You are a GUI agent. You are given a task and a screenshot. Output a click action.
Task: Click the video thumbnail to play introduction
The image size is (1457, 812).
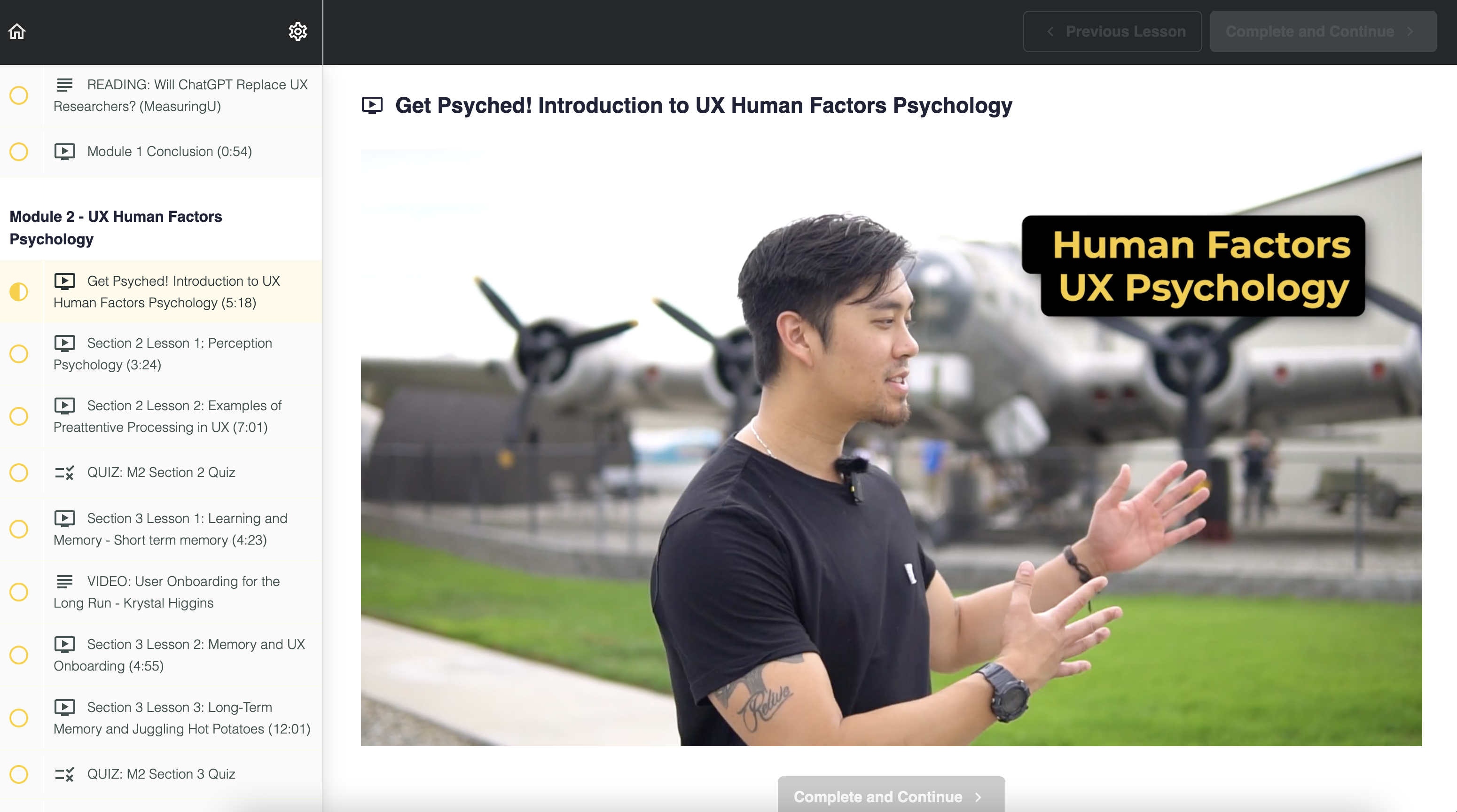891,447
